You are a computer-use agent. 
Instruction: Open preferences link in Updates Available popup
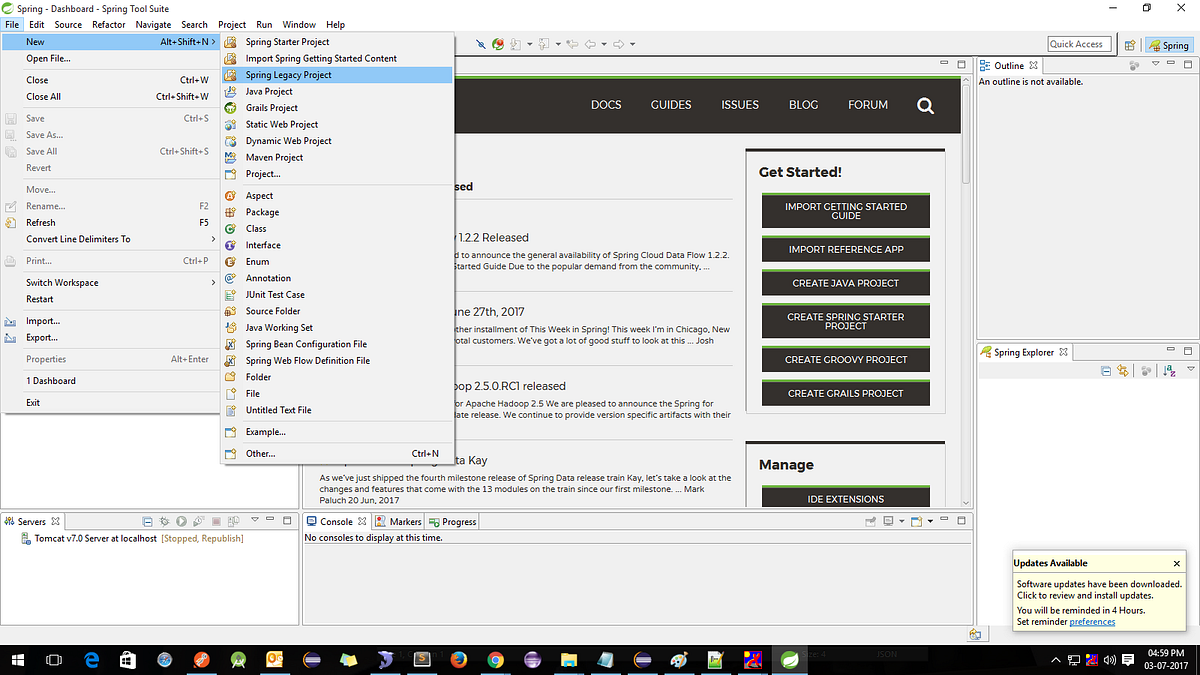tap(1091, 621)
